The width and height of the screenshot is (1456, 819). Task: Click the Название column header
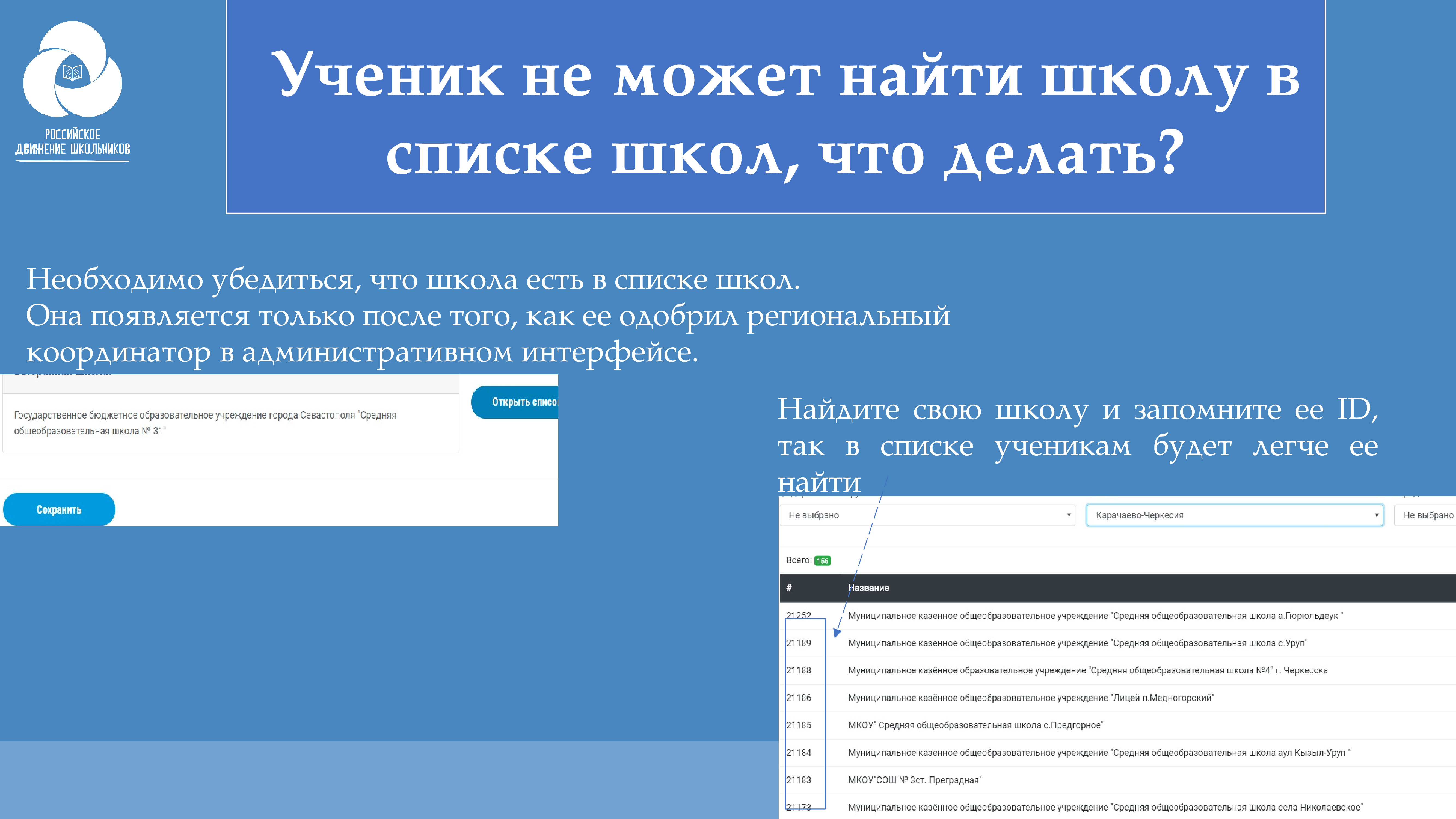868,588
